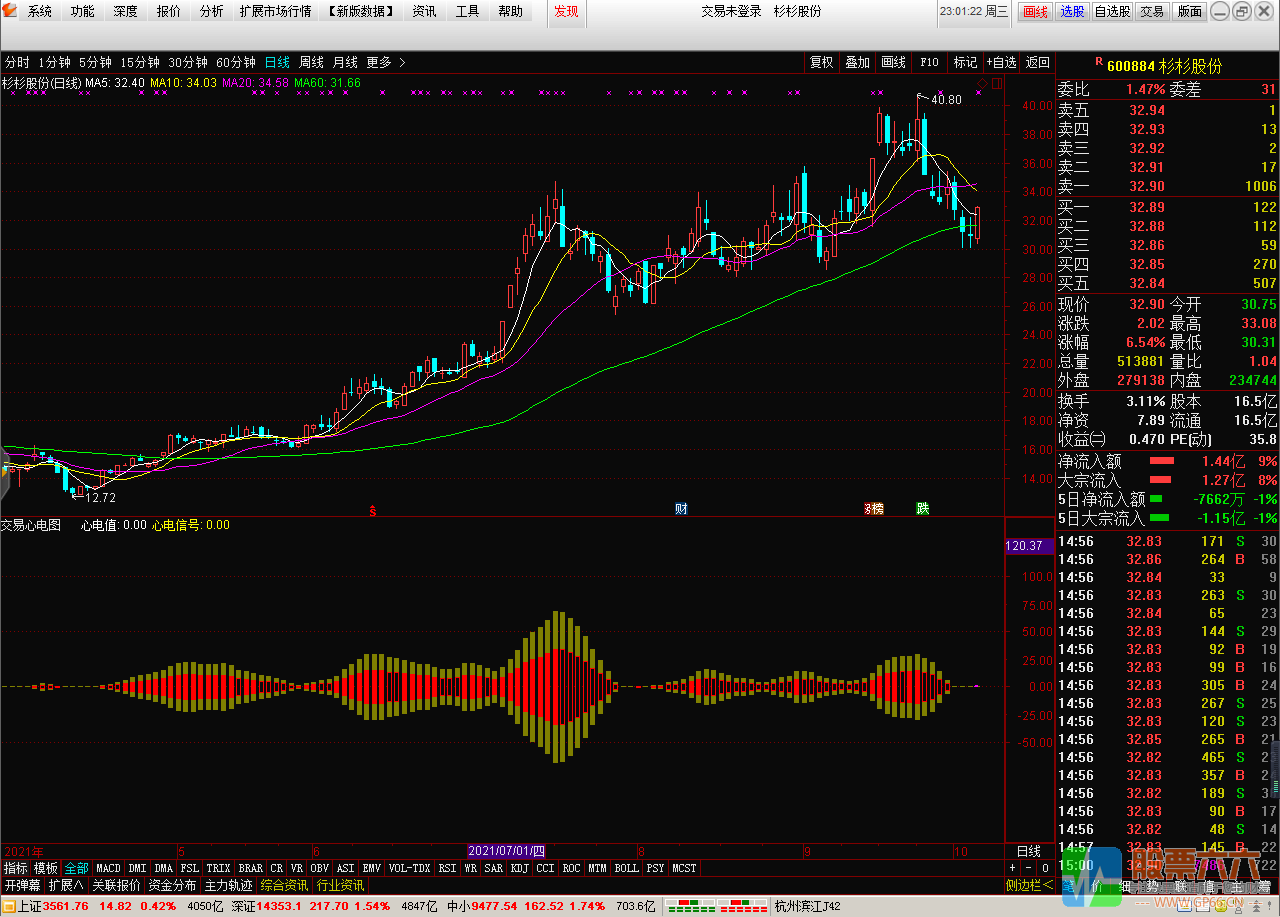Click the + zoom-in chart button
The height and width of the screenshot is (917, 1280).
[x=1012, y=868]
